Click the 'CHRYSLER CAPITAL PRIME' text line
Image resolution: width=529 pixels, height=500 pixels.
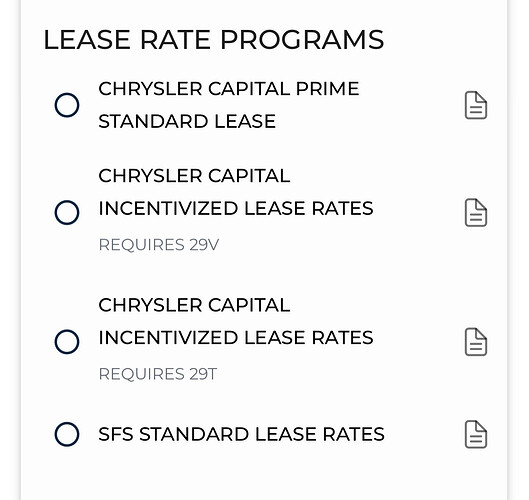click(229, 89)
